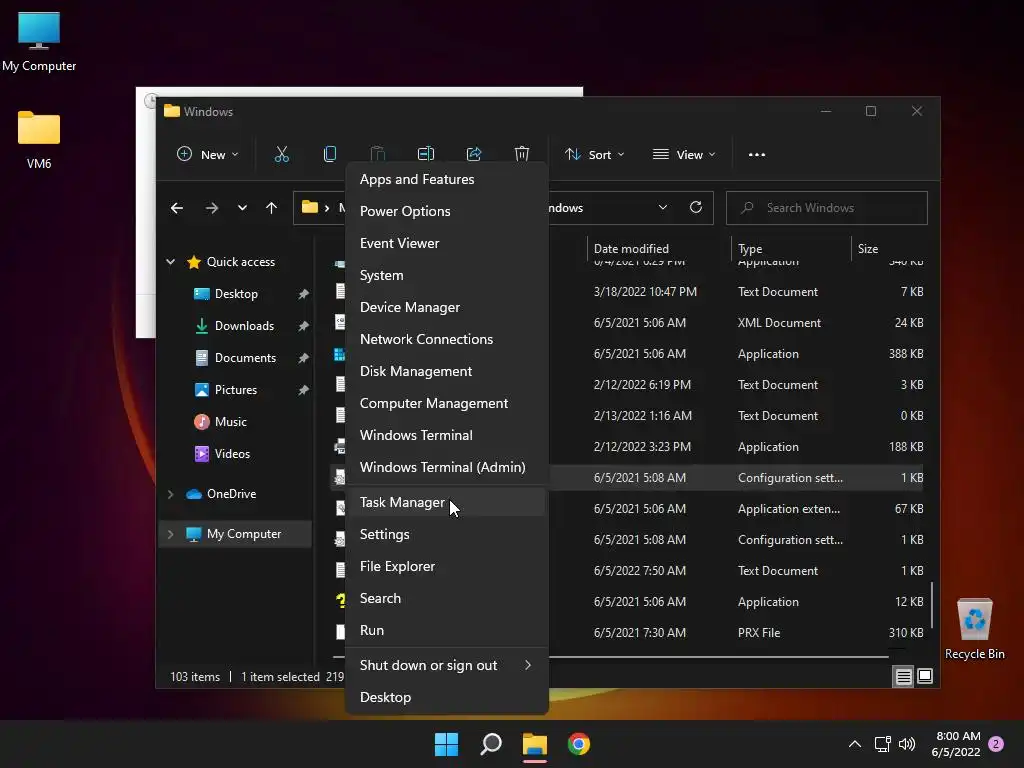The width and height of the screenshot is (1024, 768).
Task: Open Videos in navigation pane
Action: [x=232, y=454]
